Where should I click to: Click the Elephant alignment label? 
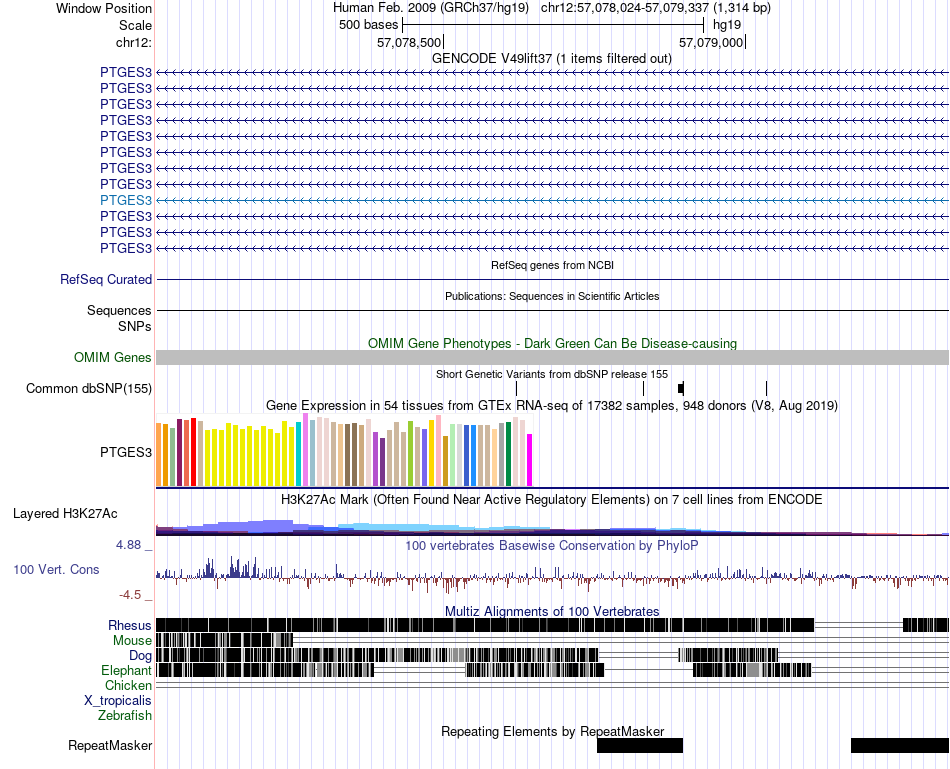127,671
